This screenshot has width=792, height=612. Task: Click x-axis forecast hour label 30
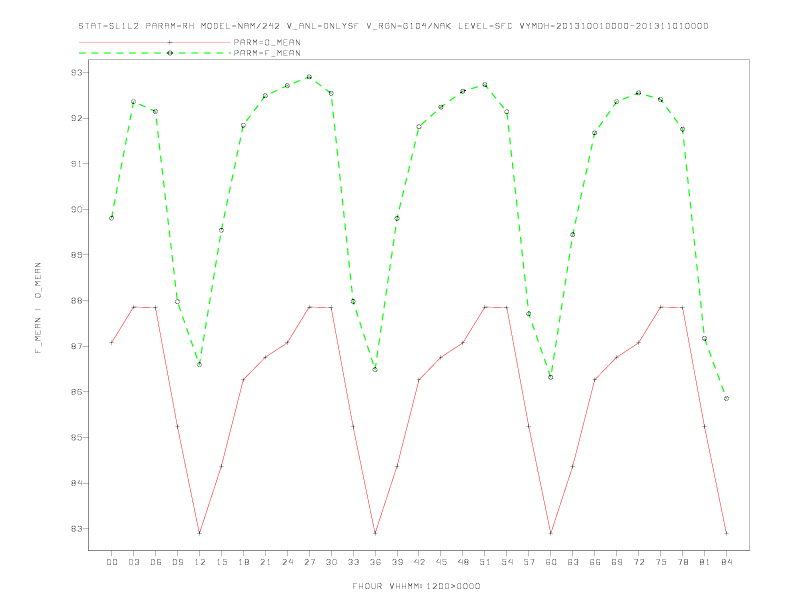click(x=331, y=562)
